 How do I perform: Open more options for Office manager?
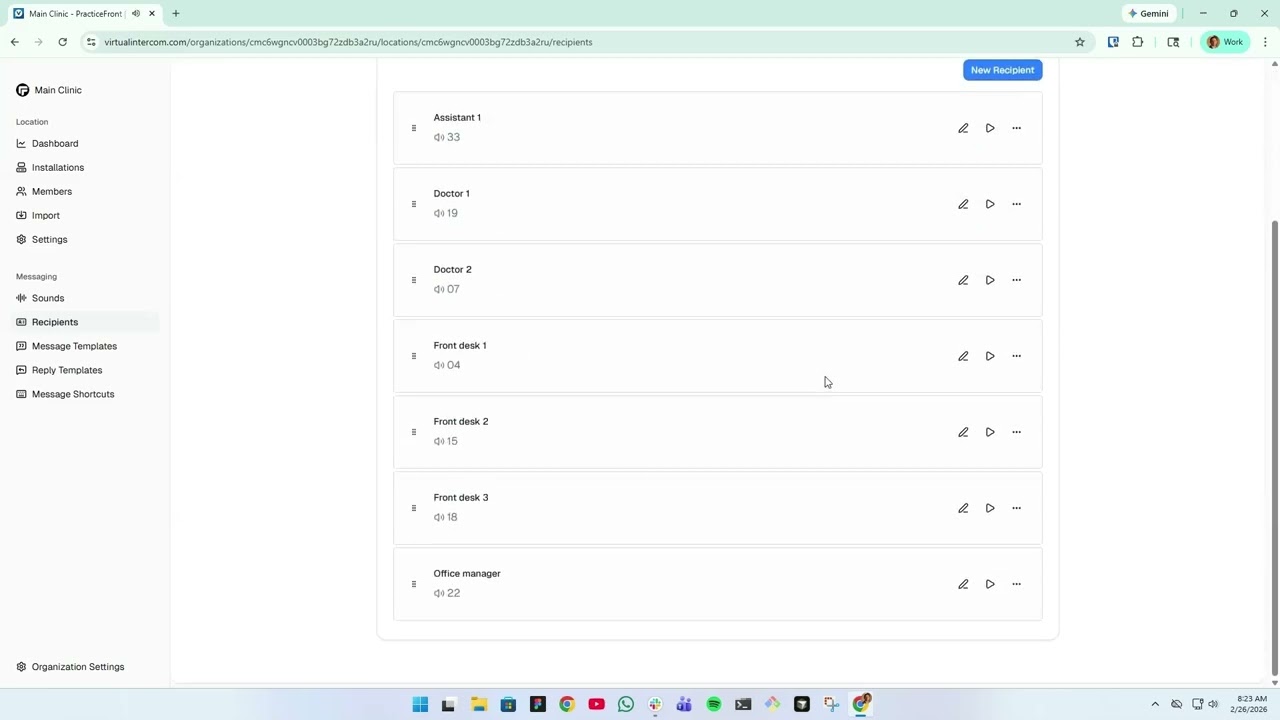[x=1016, y=584]
